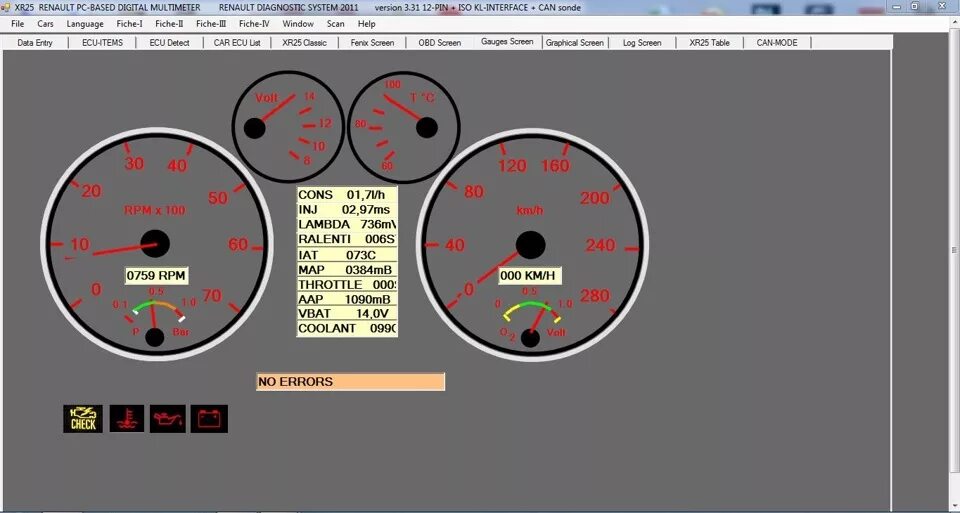Click the AAP 1090mB row
This screenshot has width=960, height=513.
(x=347, y=299)
